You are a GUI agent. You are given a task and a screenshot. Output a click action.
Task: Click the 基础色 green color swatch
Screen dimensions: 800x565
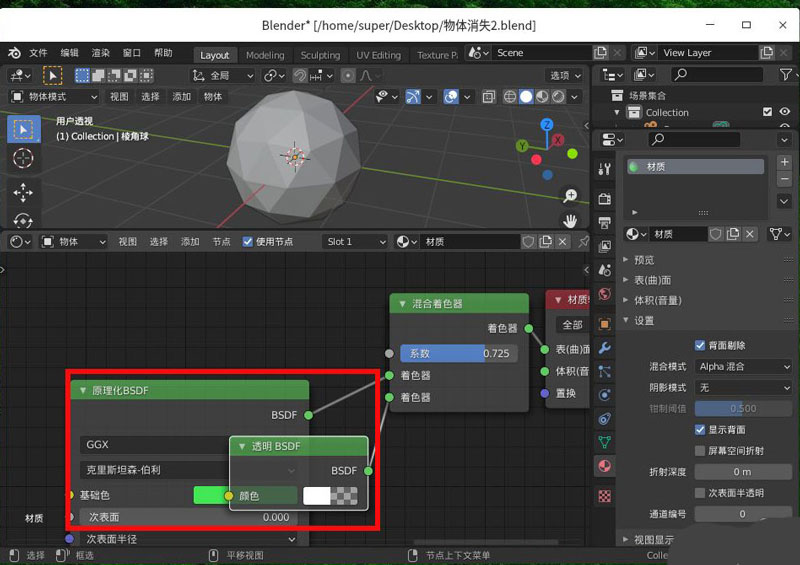tap(207, 495)
